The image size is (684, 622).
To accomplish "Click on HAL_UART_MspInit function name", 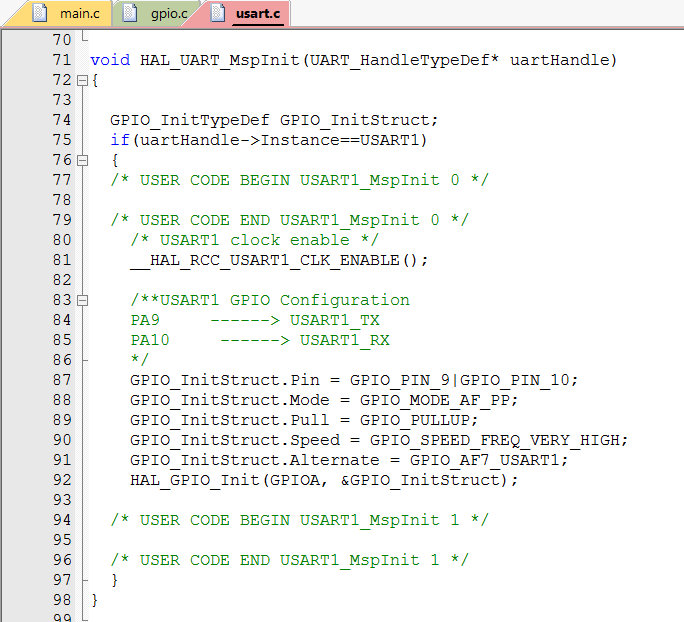I will (219, 60).
